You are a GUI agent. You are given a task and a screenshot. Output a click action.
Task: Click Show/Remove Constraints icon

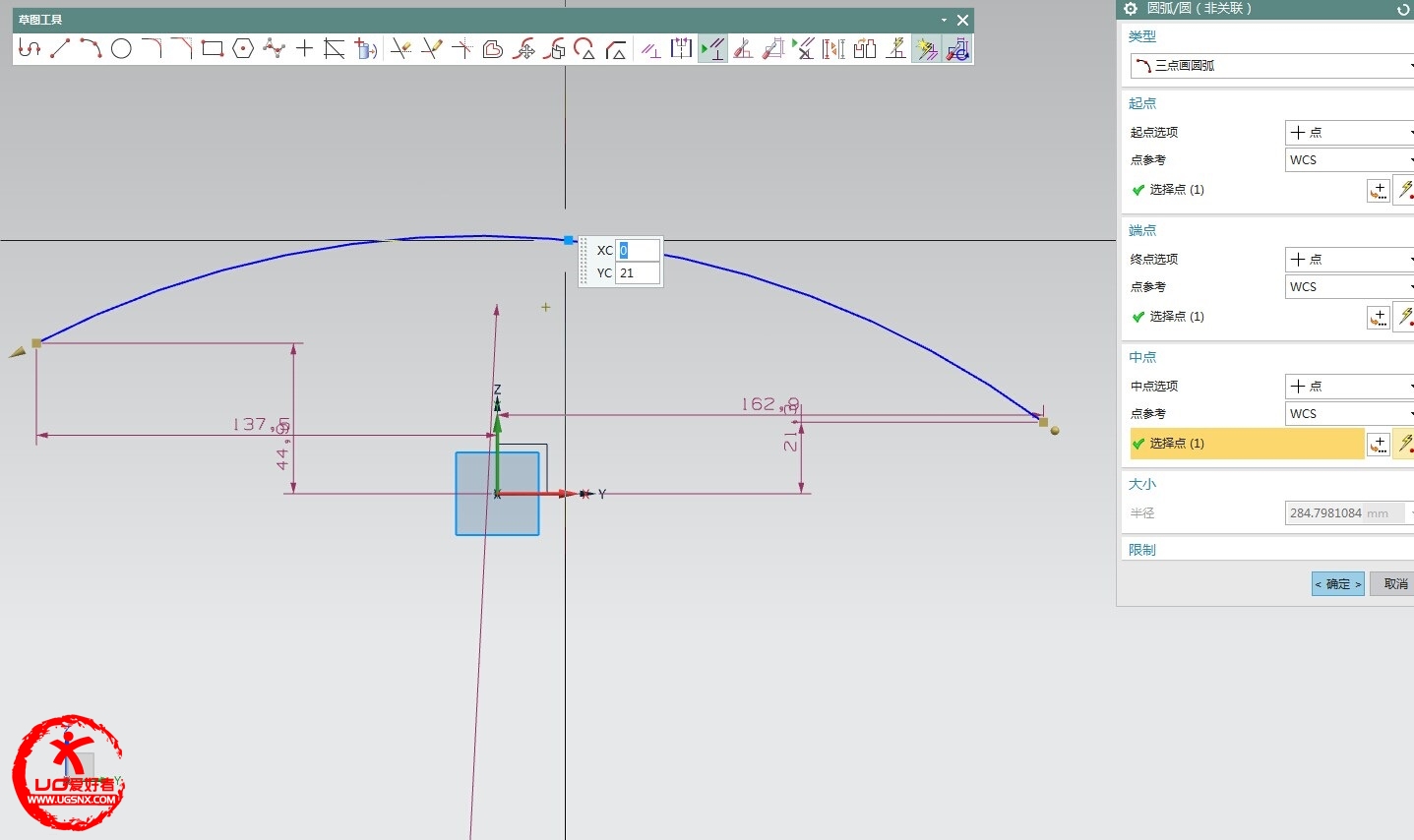point(804,48)
